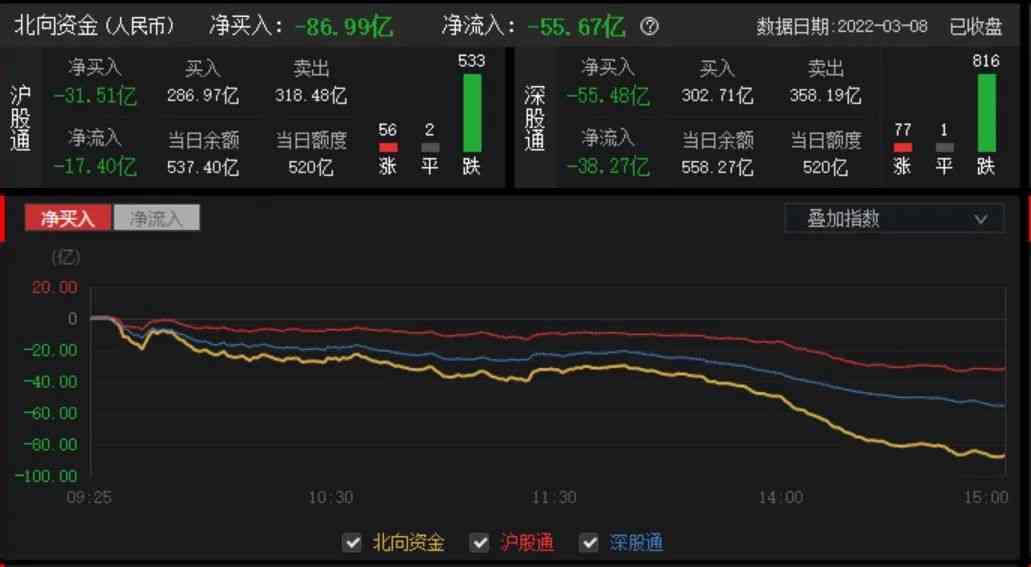Click the help question mark icon beside 净流入

[650, 27]
